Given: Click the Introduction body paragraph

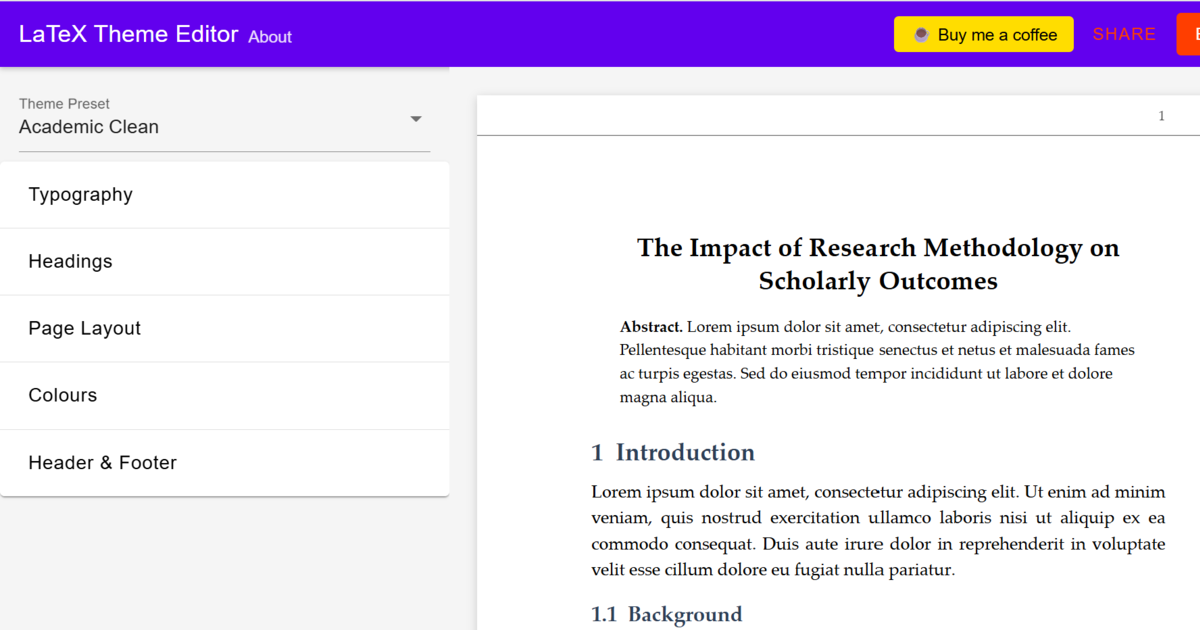Looking at the screenshot, I should click(x=878, y=531).
